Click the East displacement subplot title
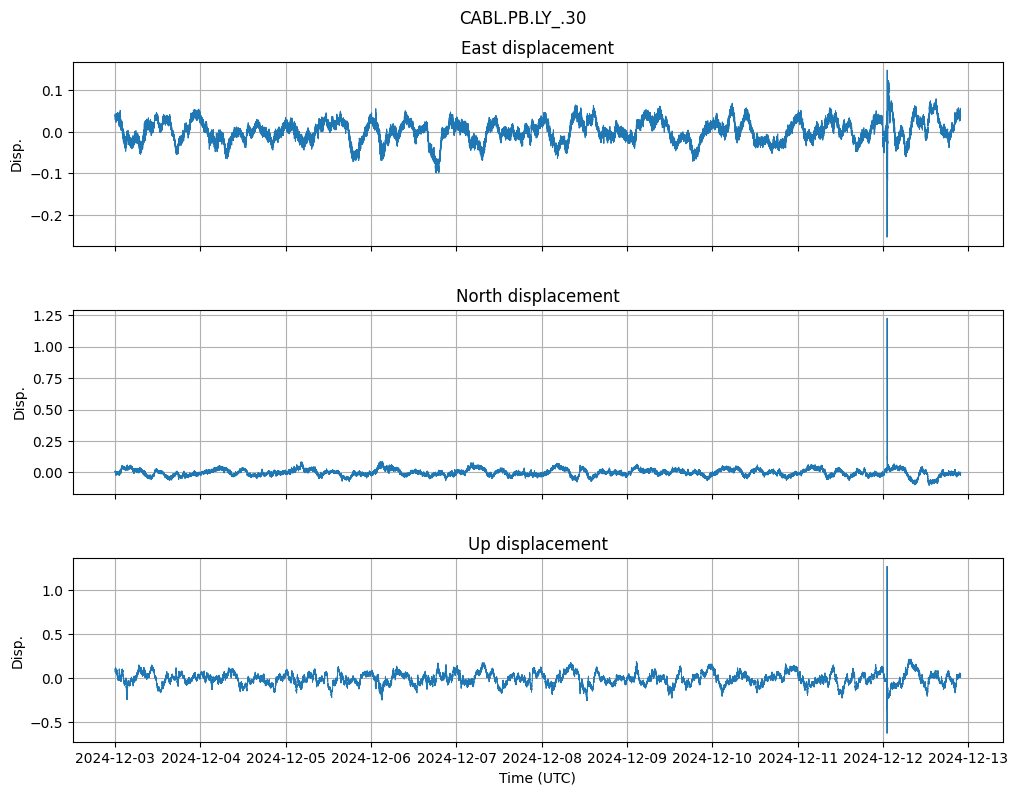1018x795 pixels. tap(537, 48)
